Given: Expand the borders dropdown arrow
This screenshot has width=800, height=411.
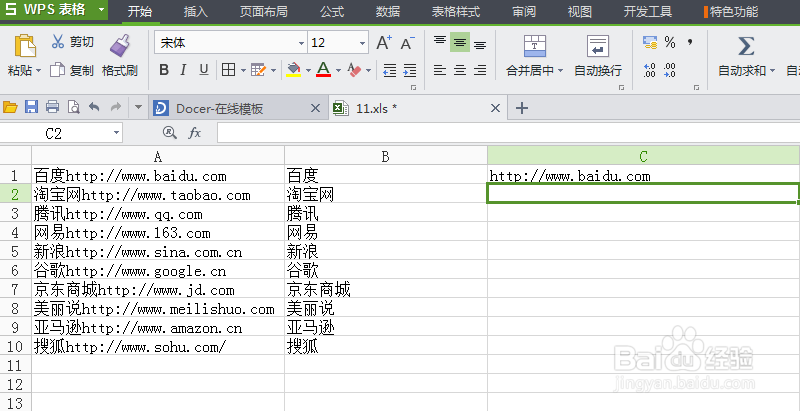Looking at the screenshot, I should click(x=243, y=70).
